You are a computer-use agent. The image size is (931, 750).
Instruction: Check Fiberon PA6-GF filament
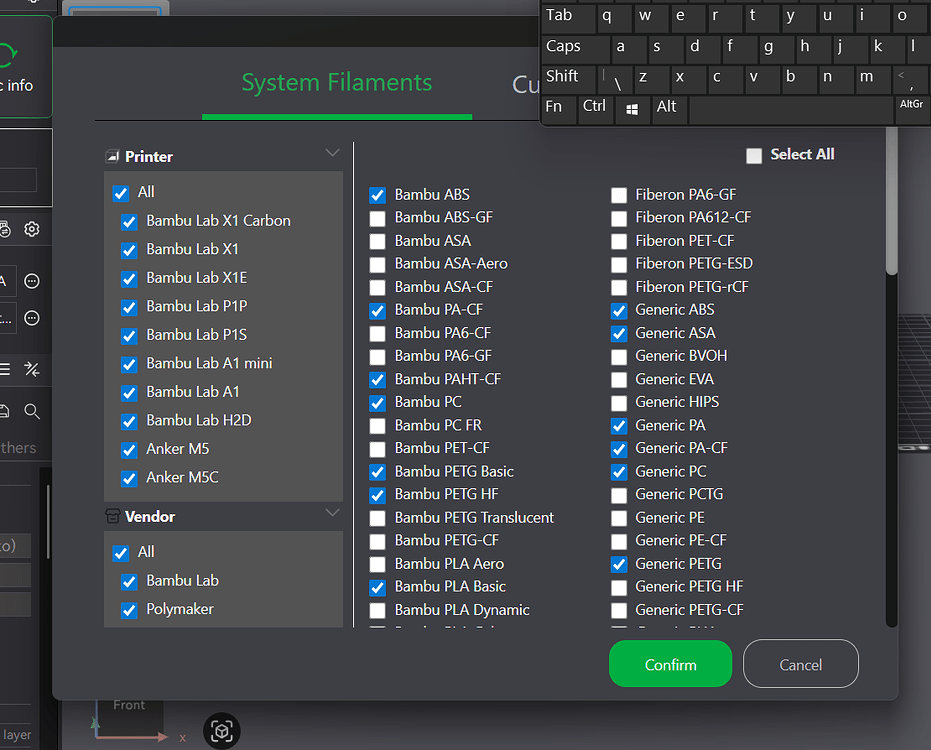pyautogui.click(x=619, y=195)
